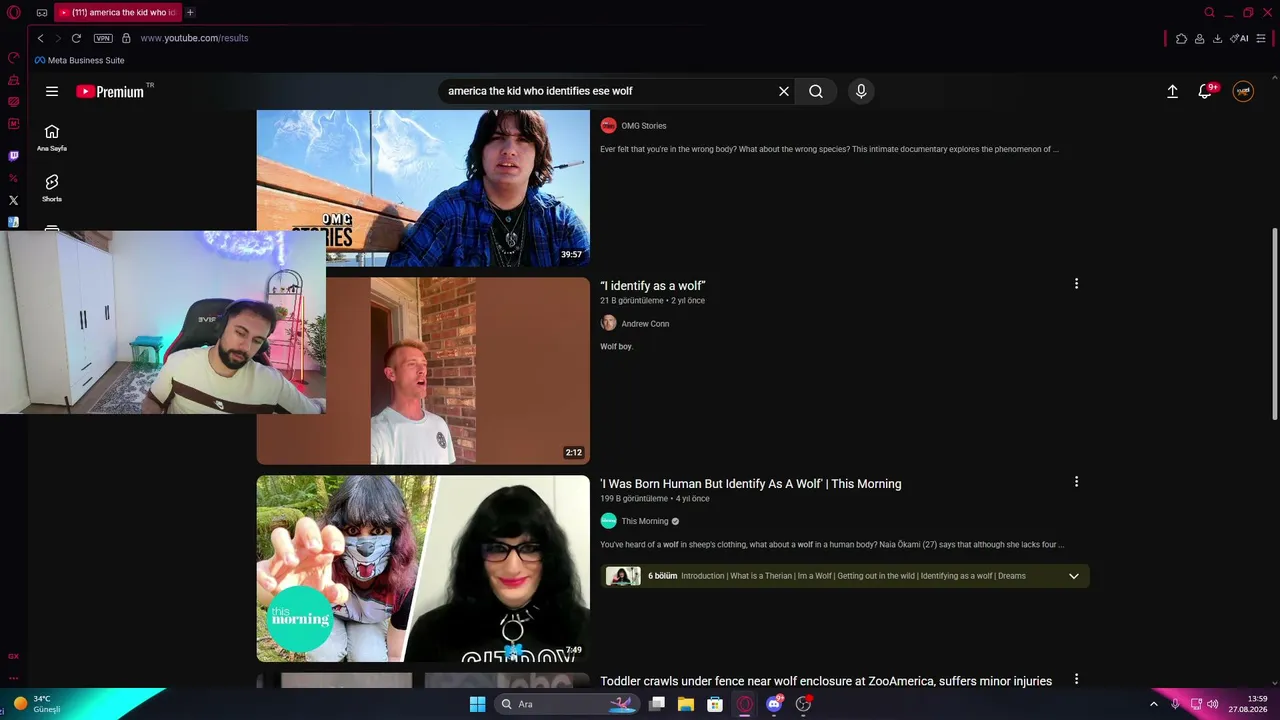Play the Andrew Conn wolf video thumbnail
This screenshot has width=1280, height=720.
click(x=423, y=371)
